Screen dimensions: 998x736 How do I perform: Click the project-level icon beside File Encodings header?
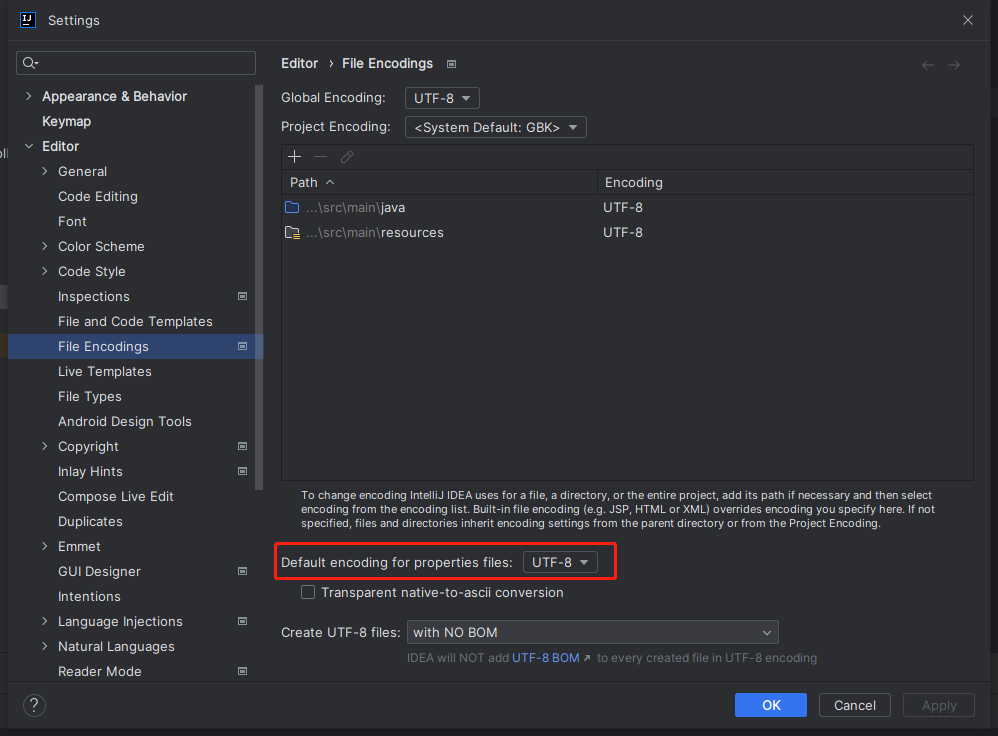[x=451, y=64]
